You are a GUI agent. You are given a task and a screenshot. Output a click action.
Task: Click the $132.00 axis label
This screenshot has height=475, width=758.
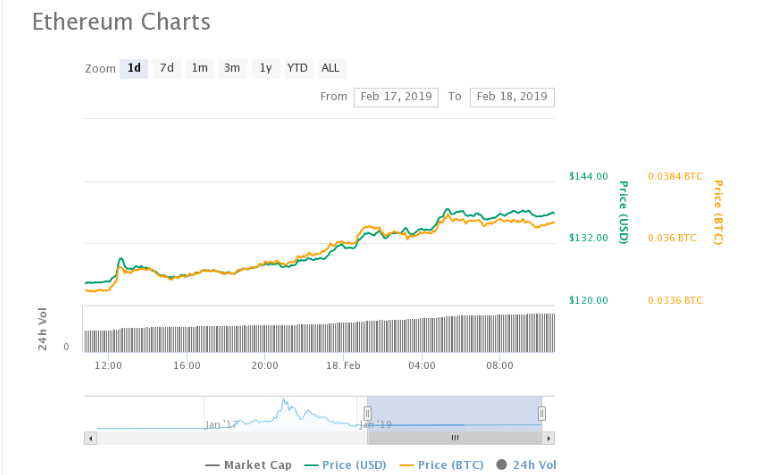588,238
